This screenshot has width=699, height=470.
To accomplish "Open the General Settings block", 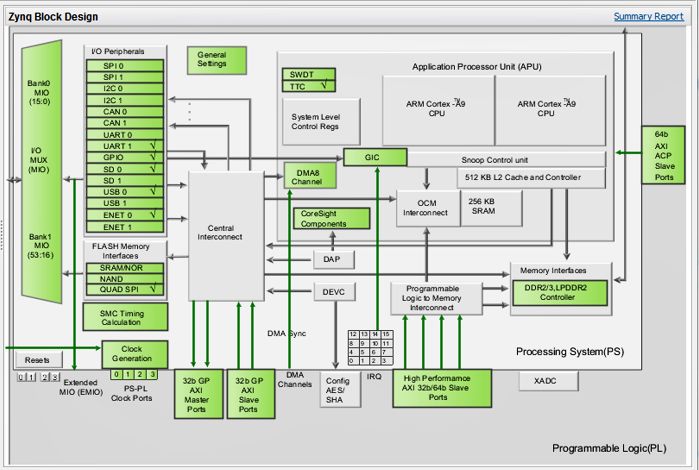I will (x=217, y=60).
